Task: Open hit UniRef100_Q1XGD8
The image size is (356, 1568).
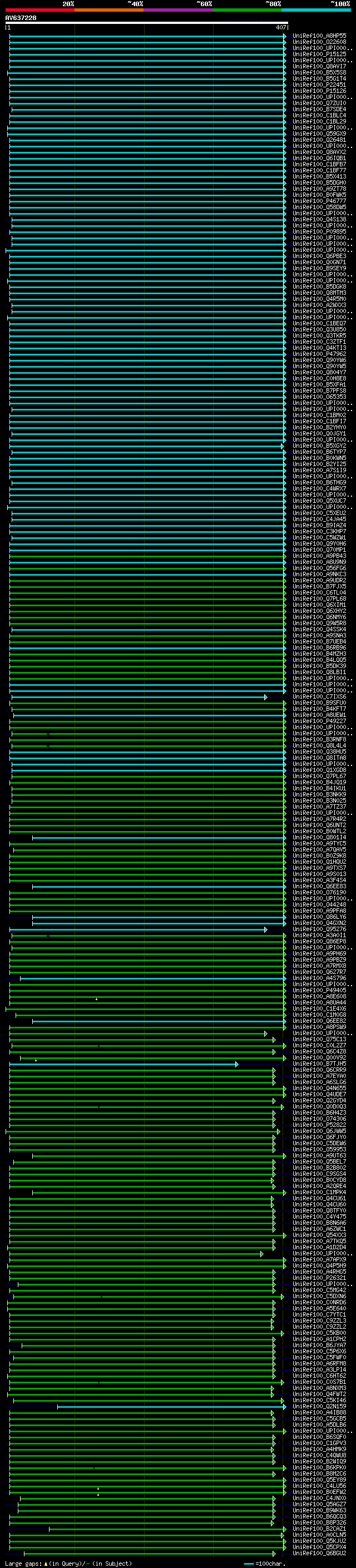Action: (x=319, y=770)
